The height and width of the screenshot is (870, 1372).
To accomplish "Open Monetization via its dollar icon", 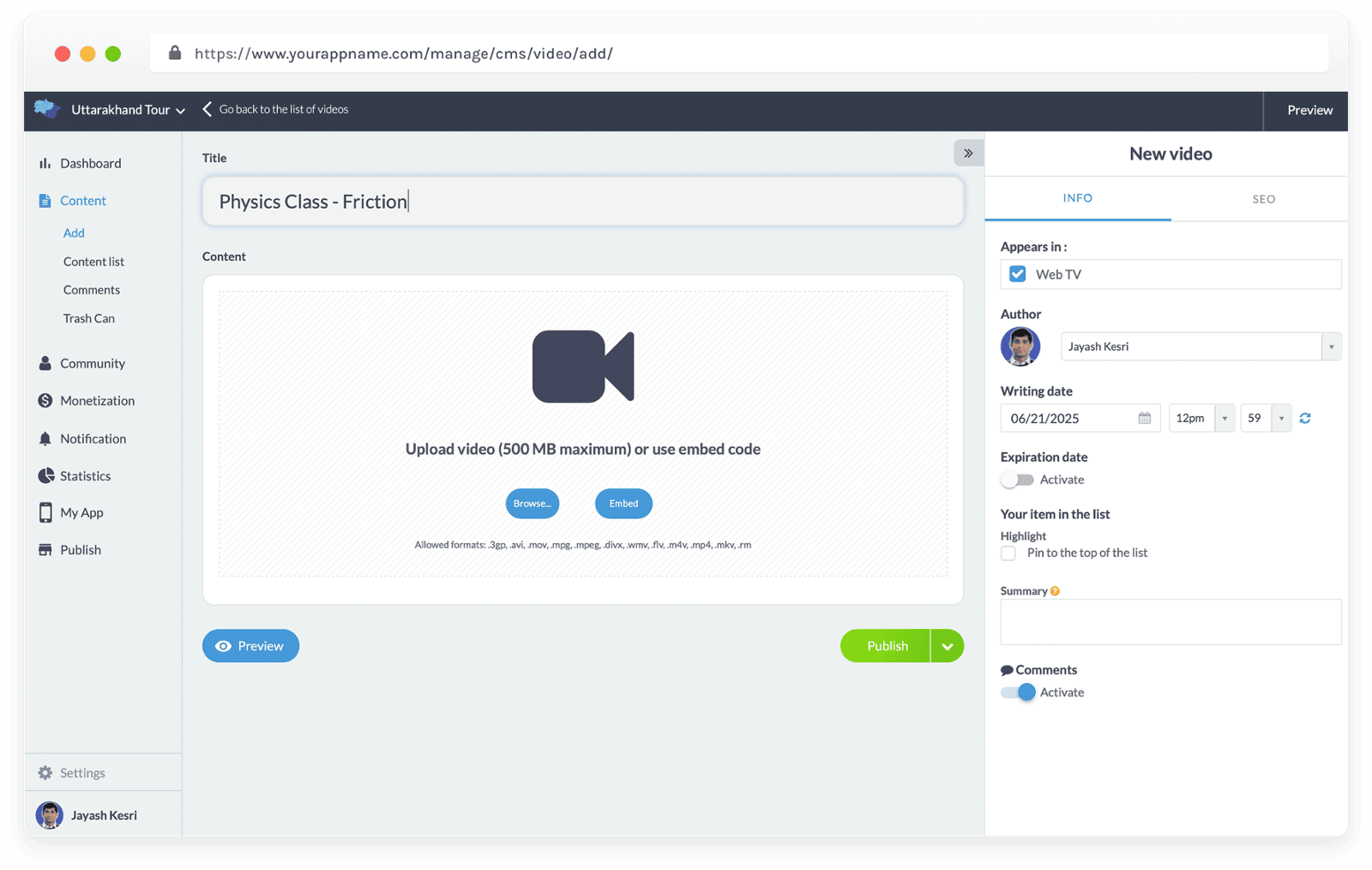I will click(45, 401).
